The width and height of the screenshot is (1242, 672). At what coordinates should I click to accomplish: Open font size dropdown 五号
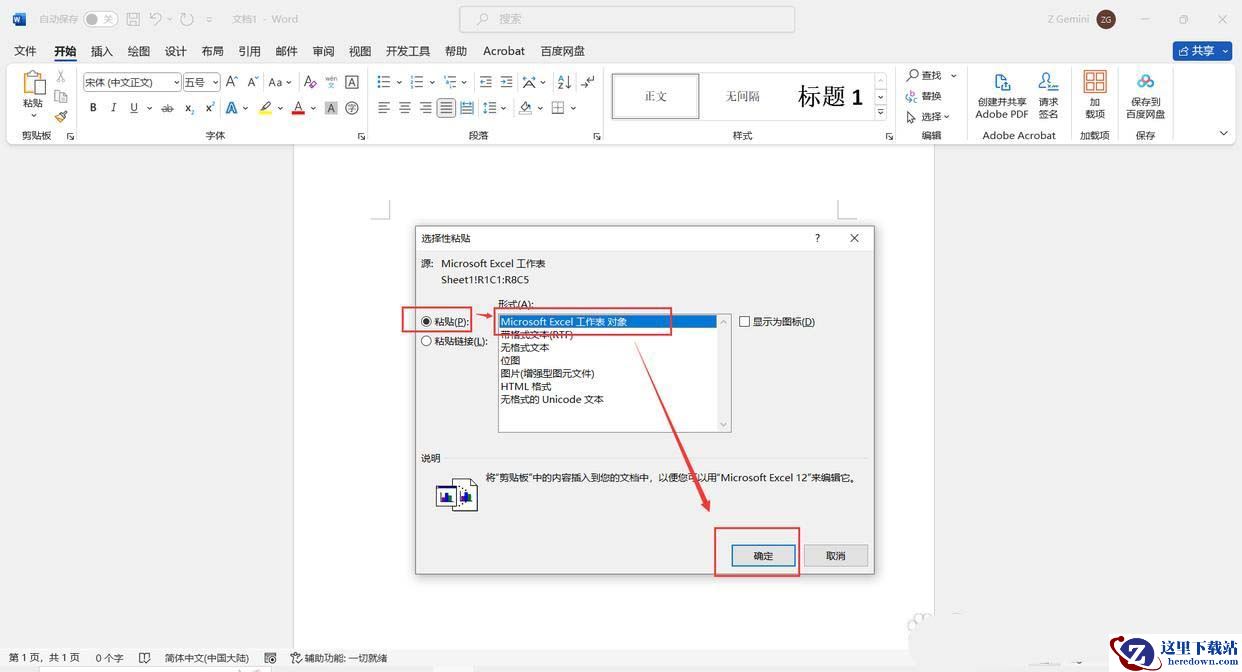click(x=215, y=82)
